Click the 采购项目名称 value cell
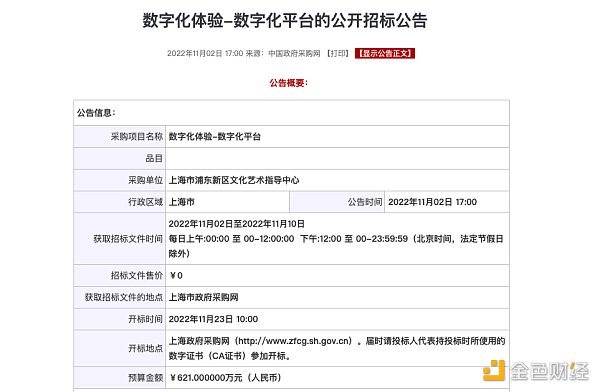Screen dimensions: 600x392 point(337,137)
